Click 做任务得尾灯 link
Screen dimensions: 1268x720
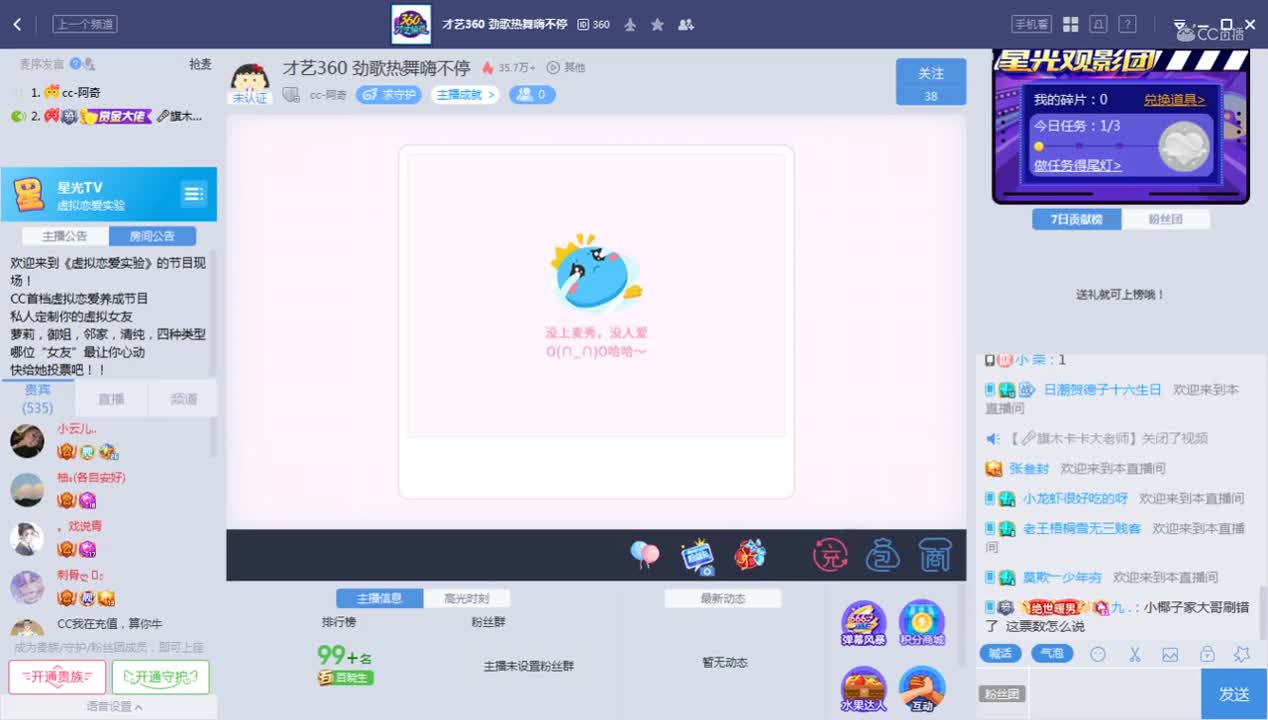click(x=1077, y=166)
